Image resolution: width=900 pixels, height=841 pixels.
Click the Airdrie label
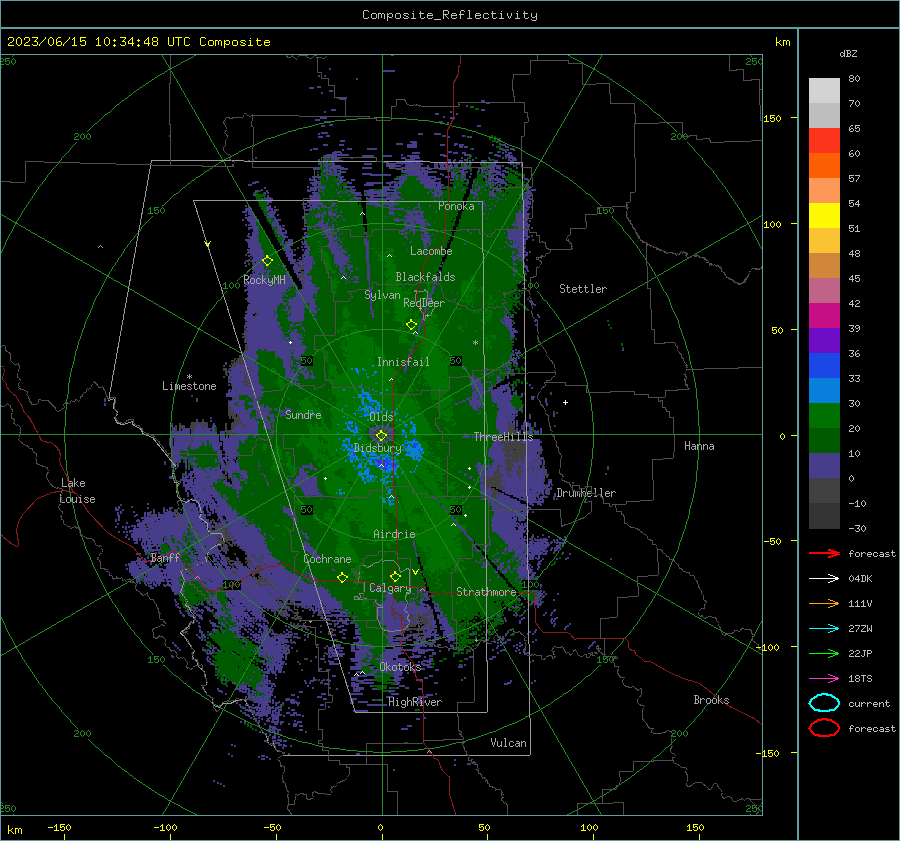pyautogui.click(x=394, y=534)
